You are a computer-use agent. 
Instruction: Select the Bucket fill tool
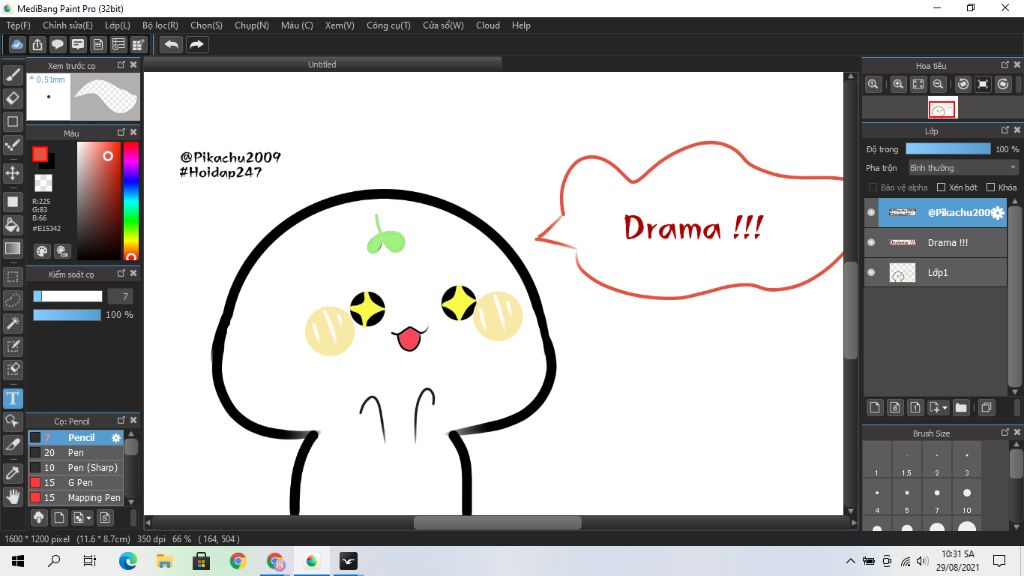pyautogui.click(x=12, y=225)
